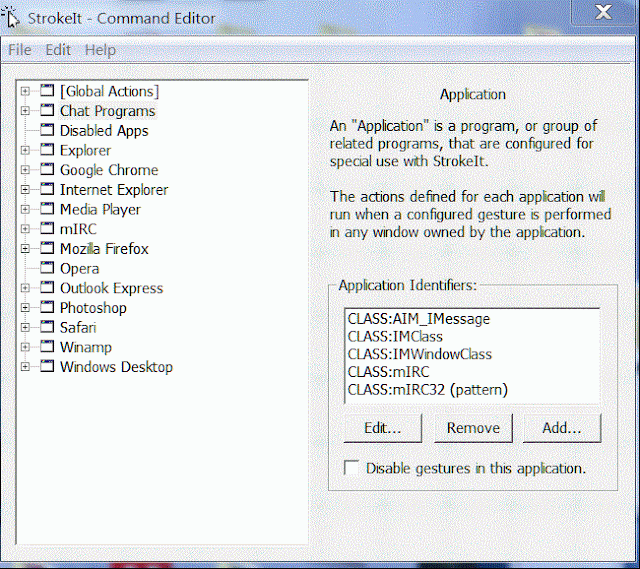Click the Google Chrome application icon
The width and height of the screenshot is (640, 569).
pyautogui.click(x=47, y=169)
